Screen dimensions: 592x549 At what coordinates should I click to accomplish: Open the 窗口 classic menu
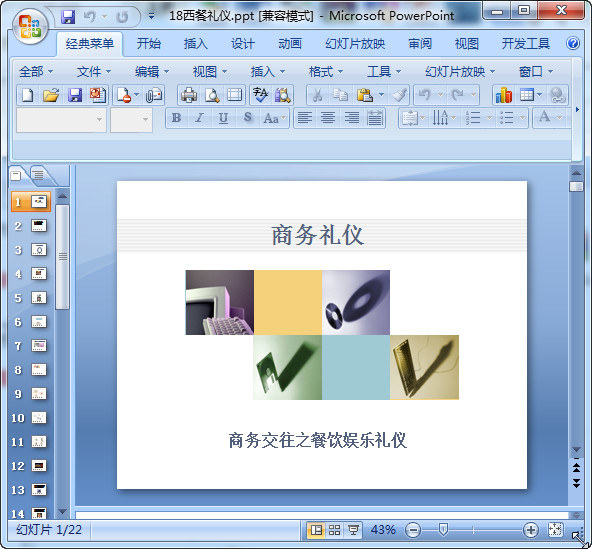pyautogui.click(x=535, y=71)
